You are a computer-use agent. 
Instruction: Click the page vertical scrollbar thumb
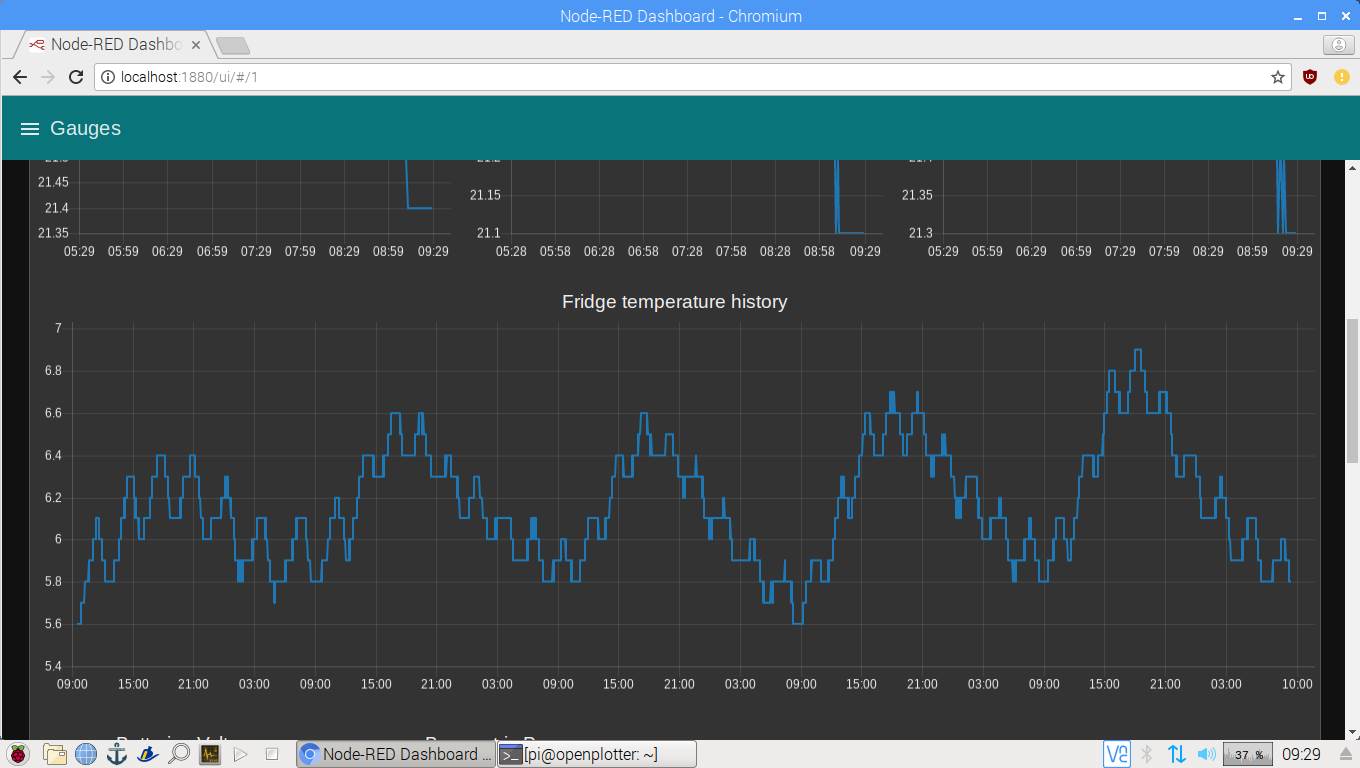(x=1352, y=380)
